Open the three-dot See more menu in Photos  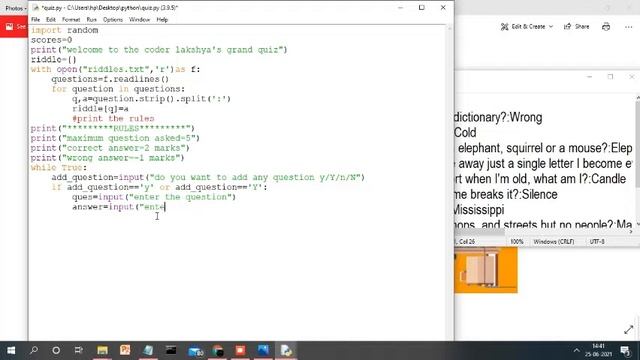tap(628, 27)
